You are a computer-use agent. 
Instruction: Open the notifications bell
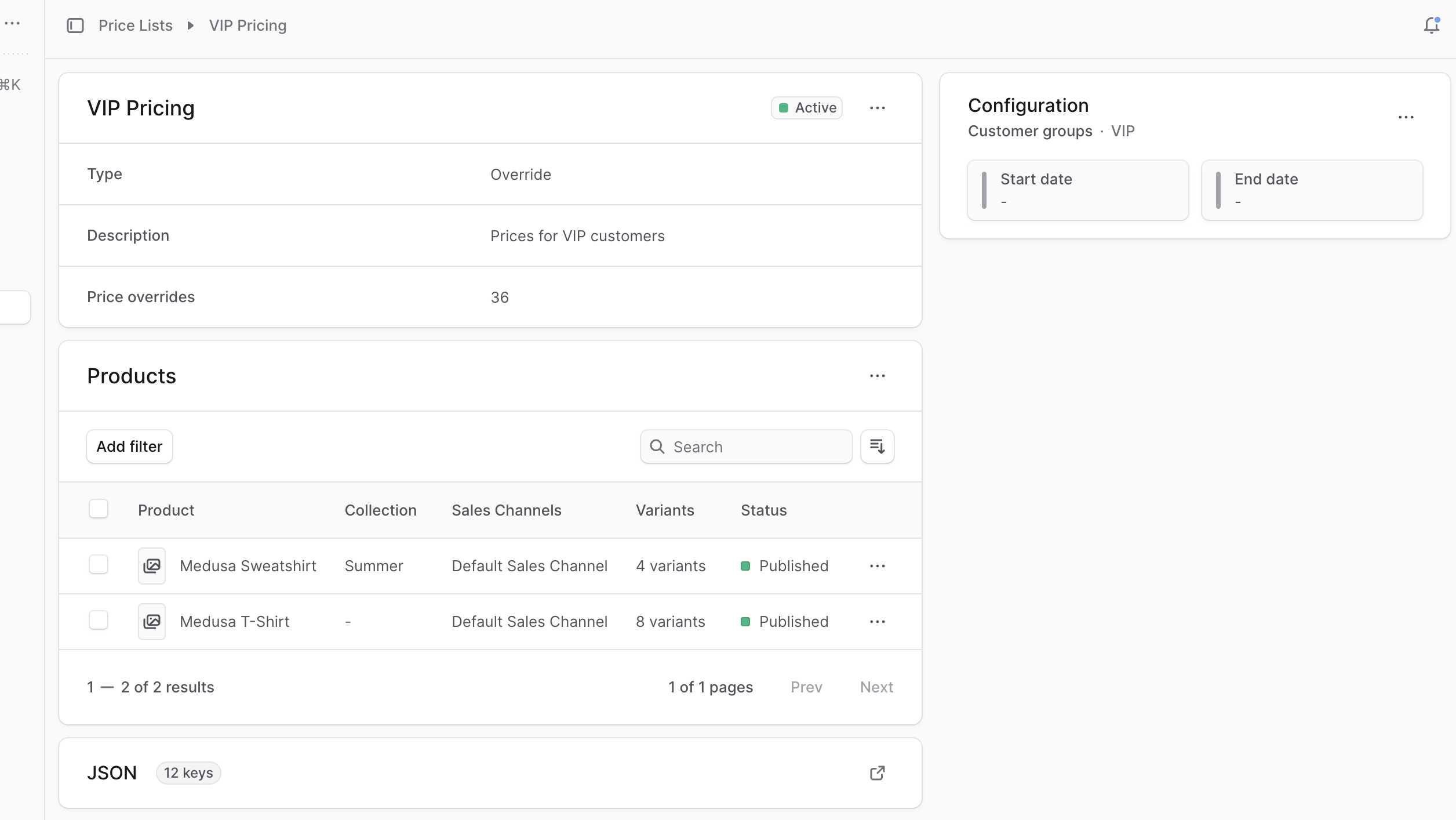click(x=1431, y=26)
